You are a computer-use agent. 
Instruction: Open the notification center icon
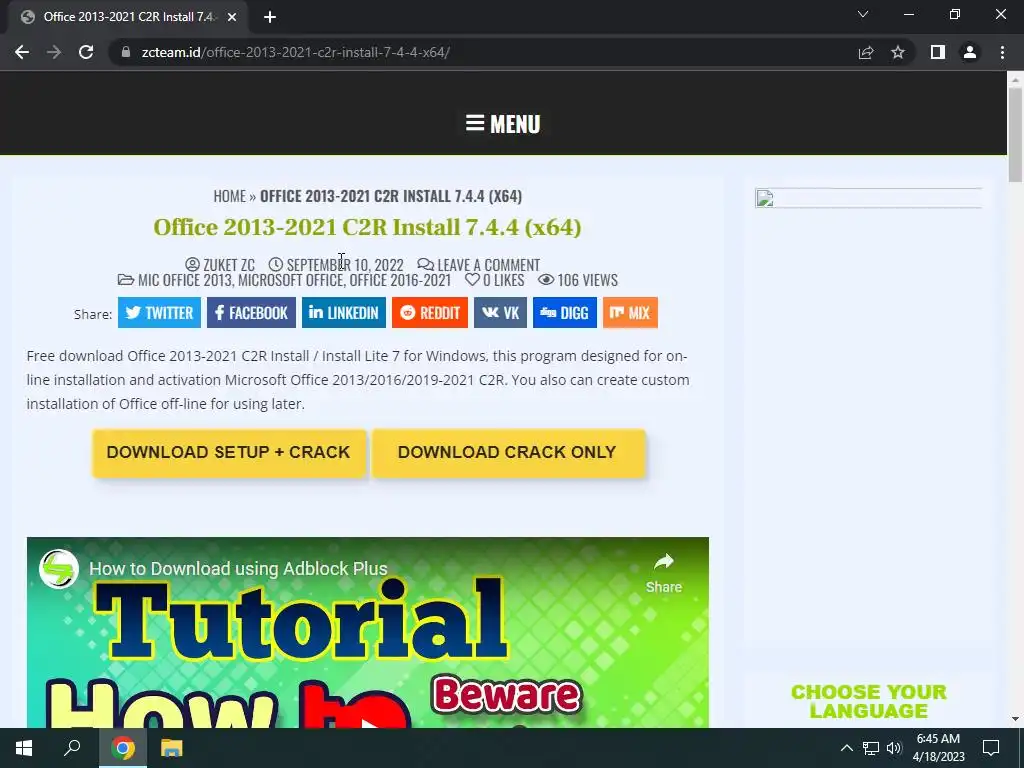click(x=991, y=748)
